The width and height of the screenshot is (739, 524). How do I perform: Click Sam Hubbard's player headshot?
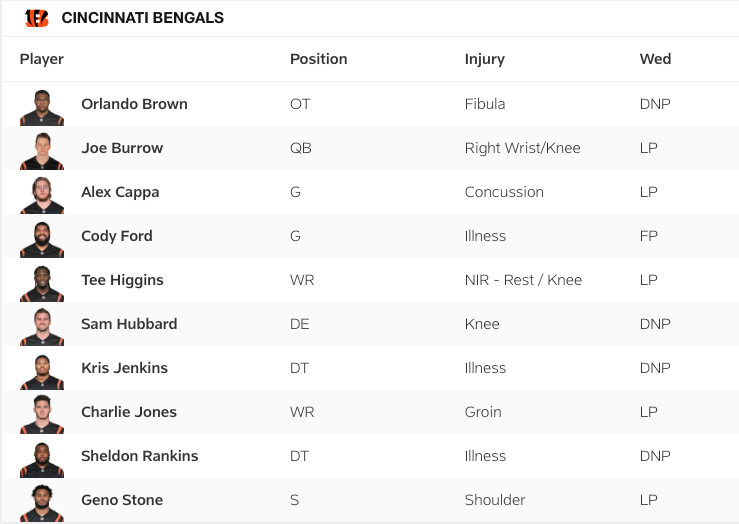[x=42, y=325]
